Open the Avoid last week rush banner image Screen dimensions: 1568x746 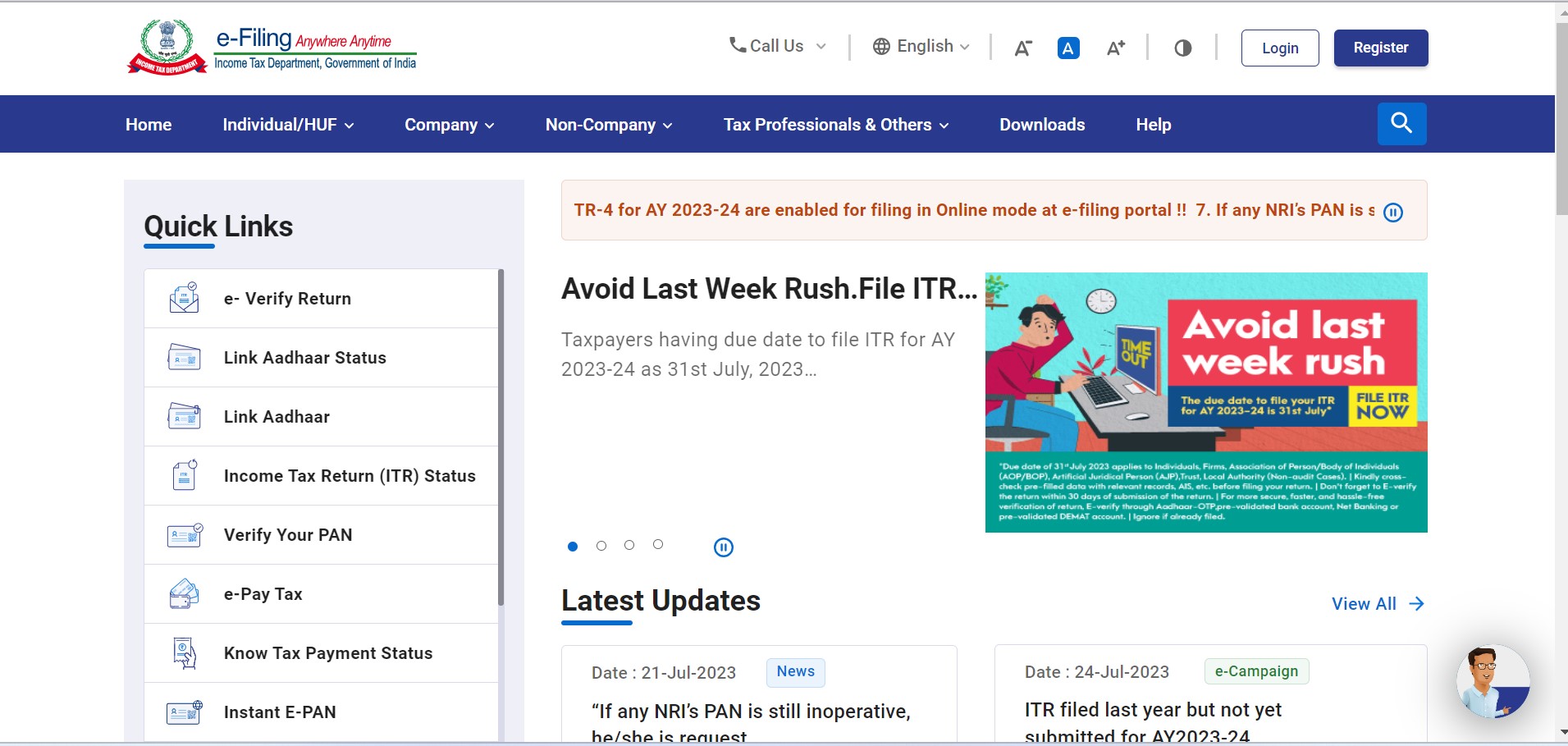click(x=1206, y=402)
